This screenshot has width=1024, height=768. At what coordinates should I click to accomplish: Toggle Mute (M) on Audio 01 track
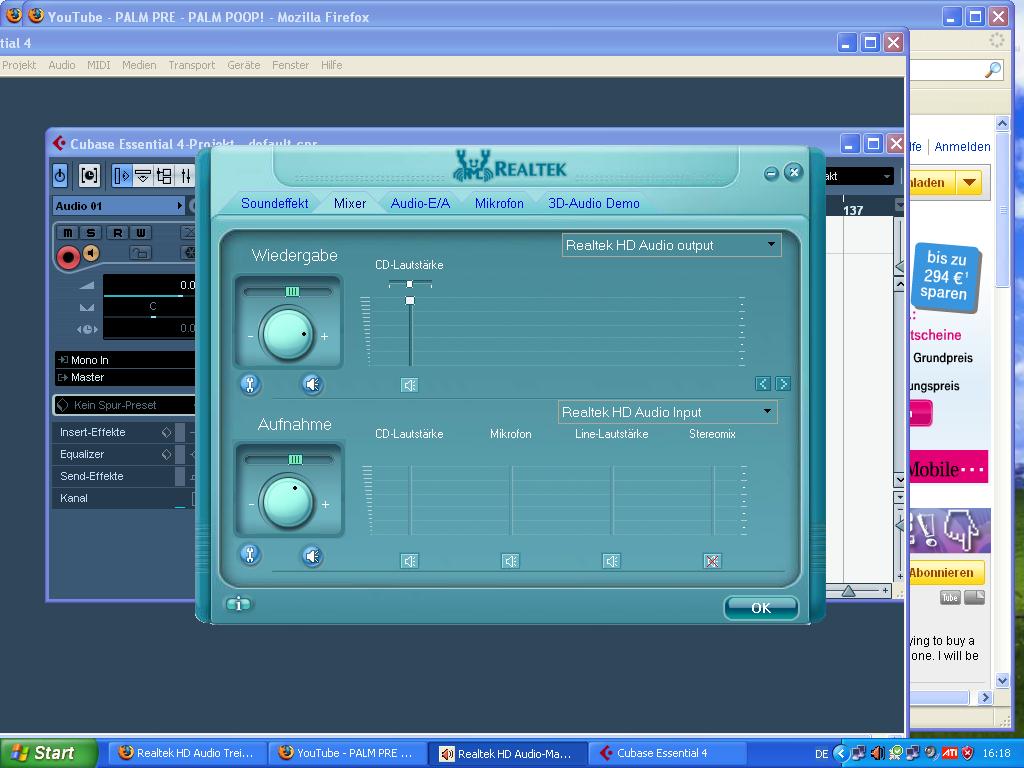68,232
